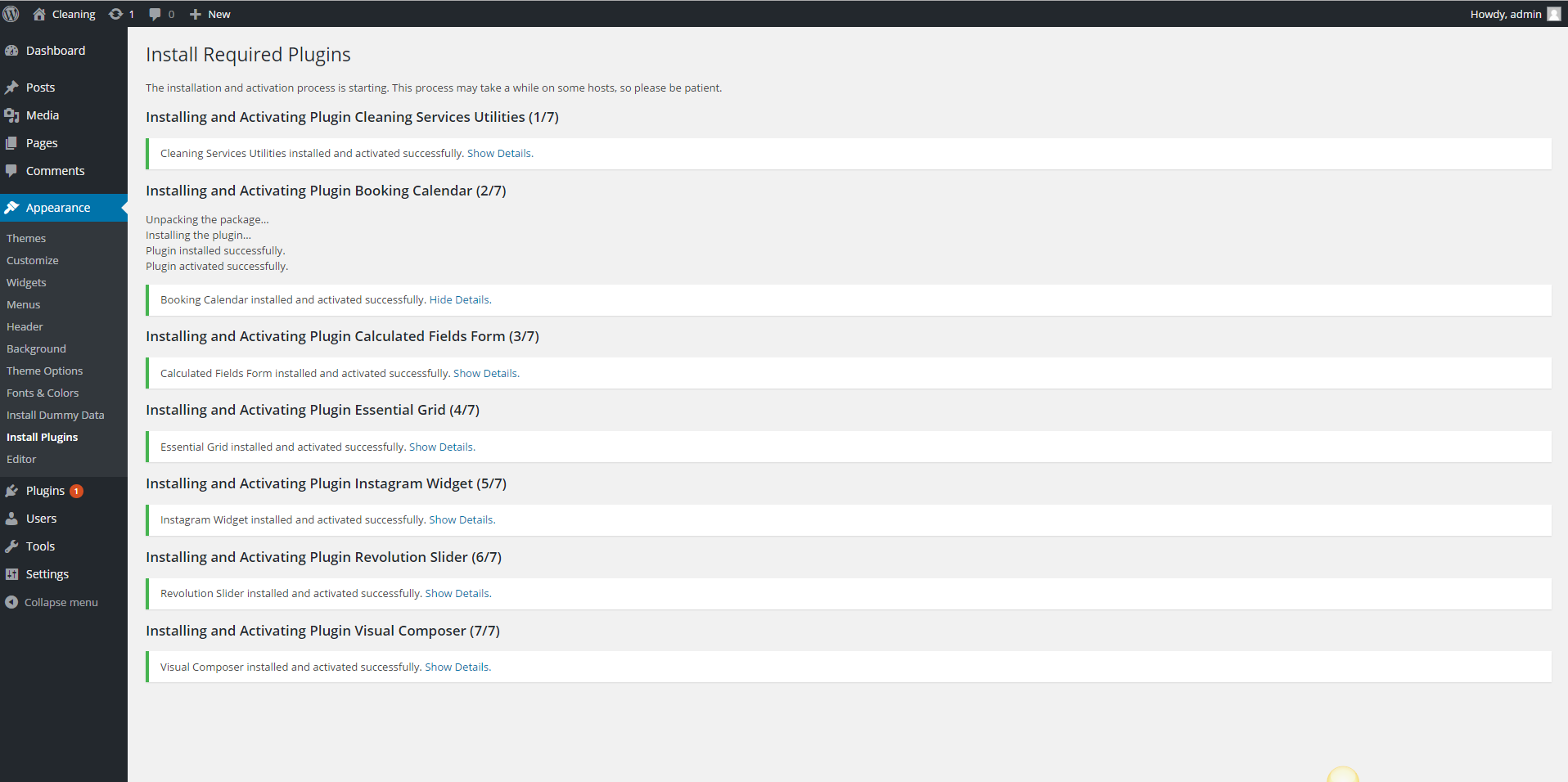
Task: Show Details for Revolution Slider
Action: [x=457, y=593]
